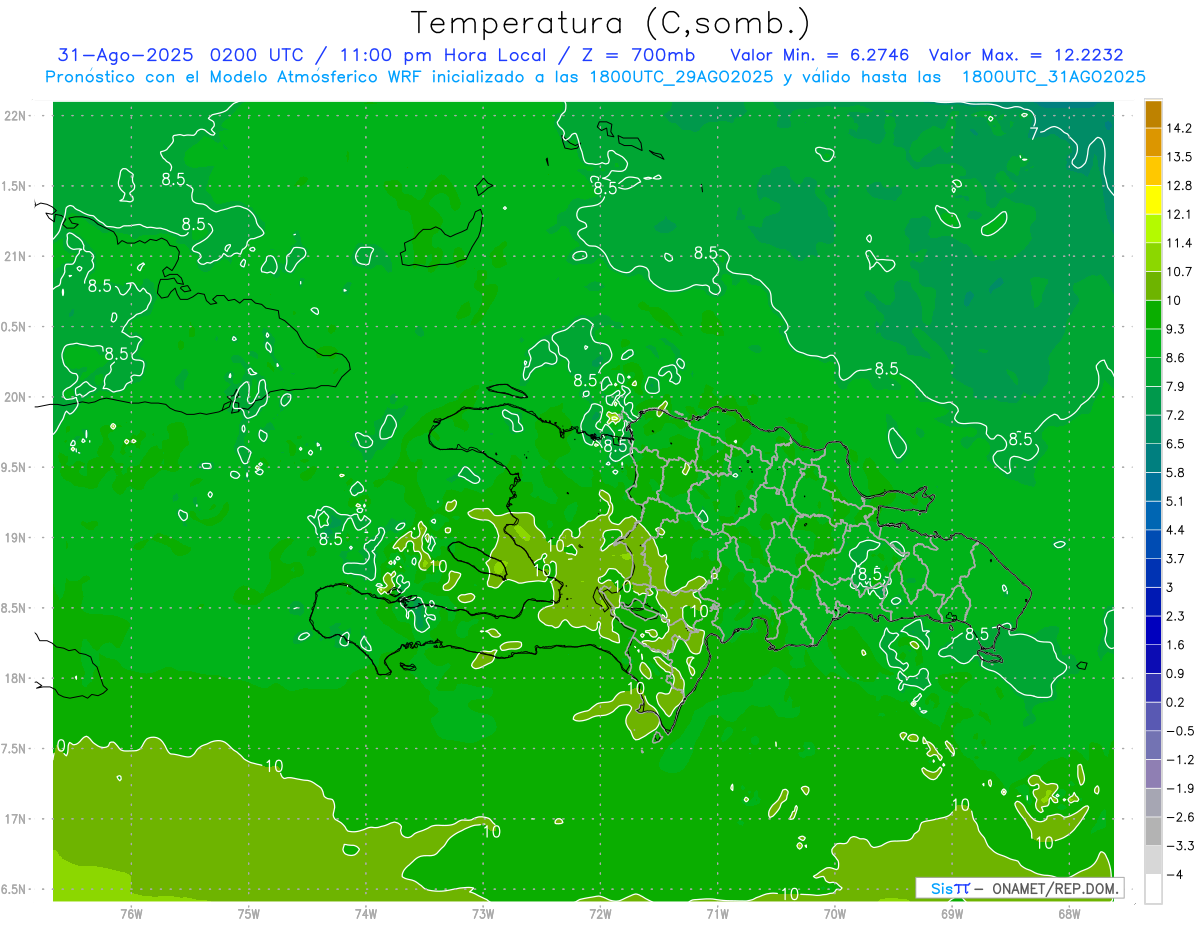Click the yellow swatch between 12.1 and 12.8
The image size is (1200, 927).
[x=1153, y=200]
